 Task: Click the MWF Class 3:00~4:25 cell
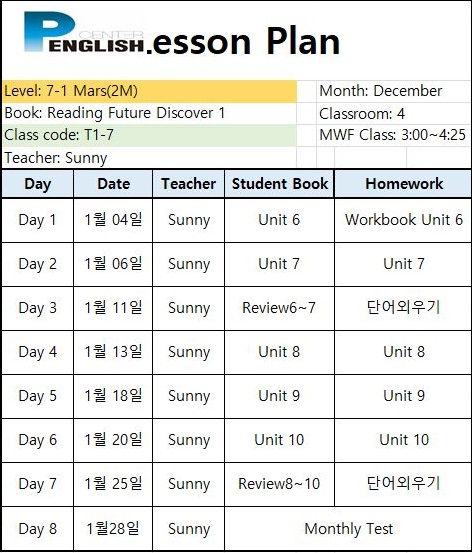coord(393,135)
